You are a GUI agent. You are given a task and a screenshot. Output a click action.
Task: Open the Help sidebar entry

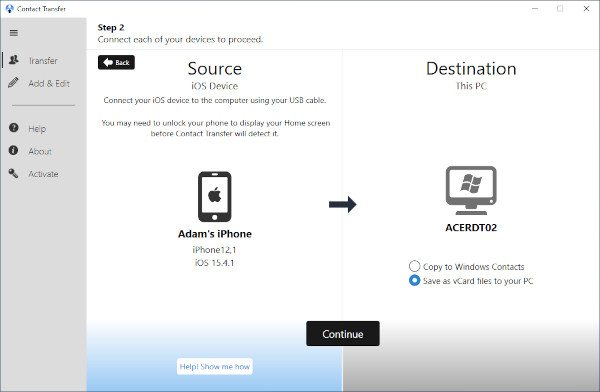pos(44,128)
